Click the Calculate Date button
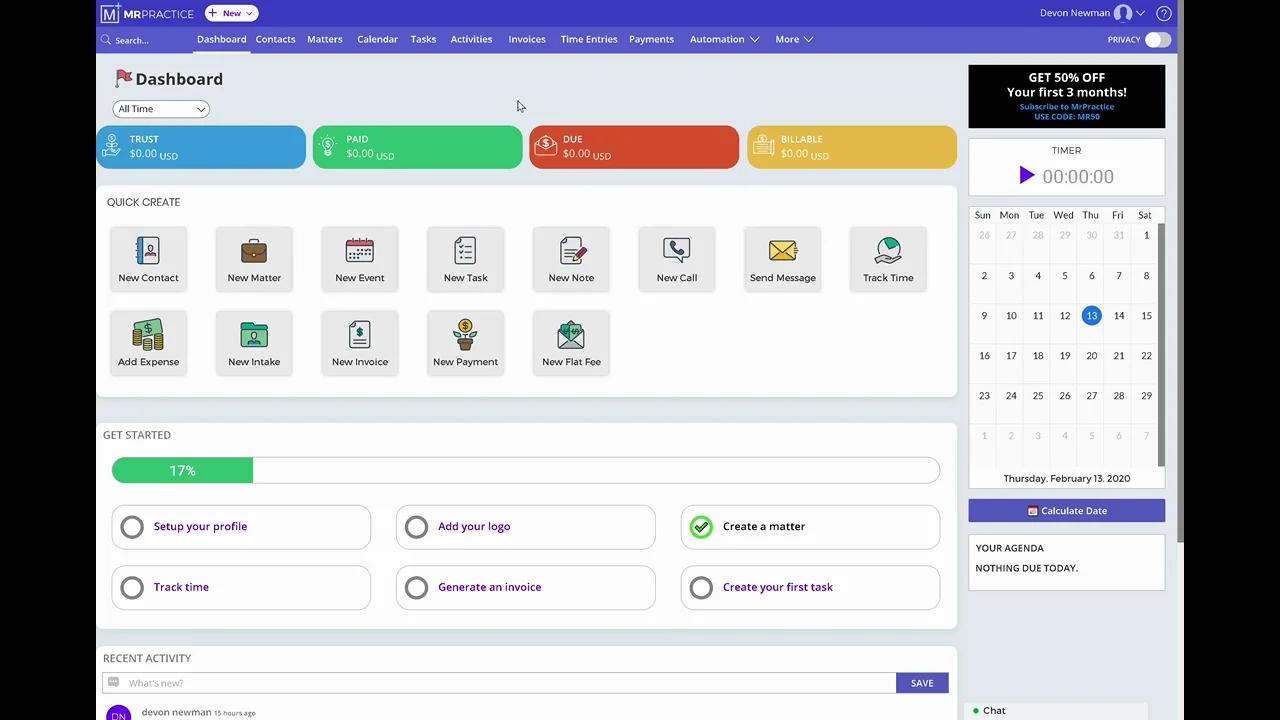Viewport: 1280px width, 720px height. point(1066,511)
